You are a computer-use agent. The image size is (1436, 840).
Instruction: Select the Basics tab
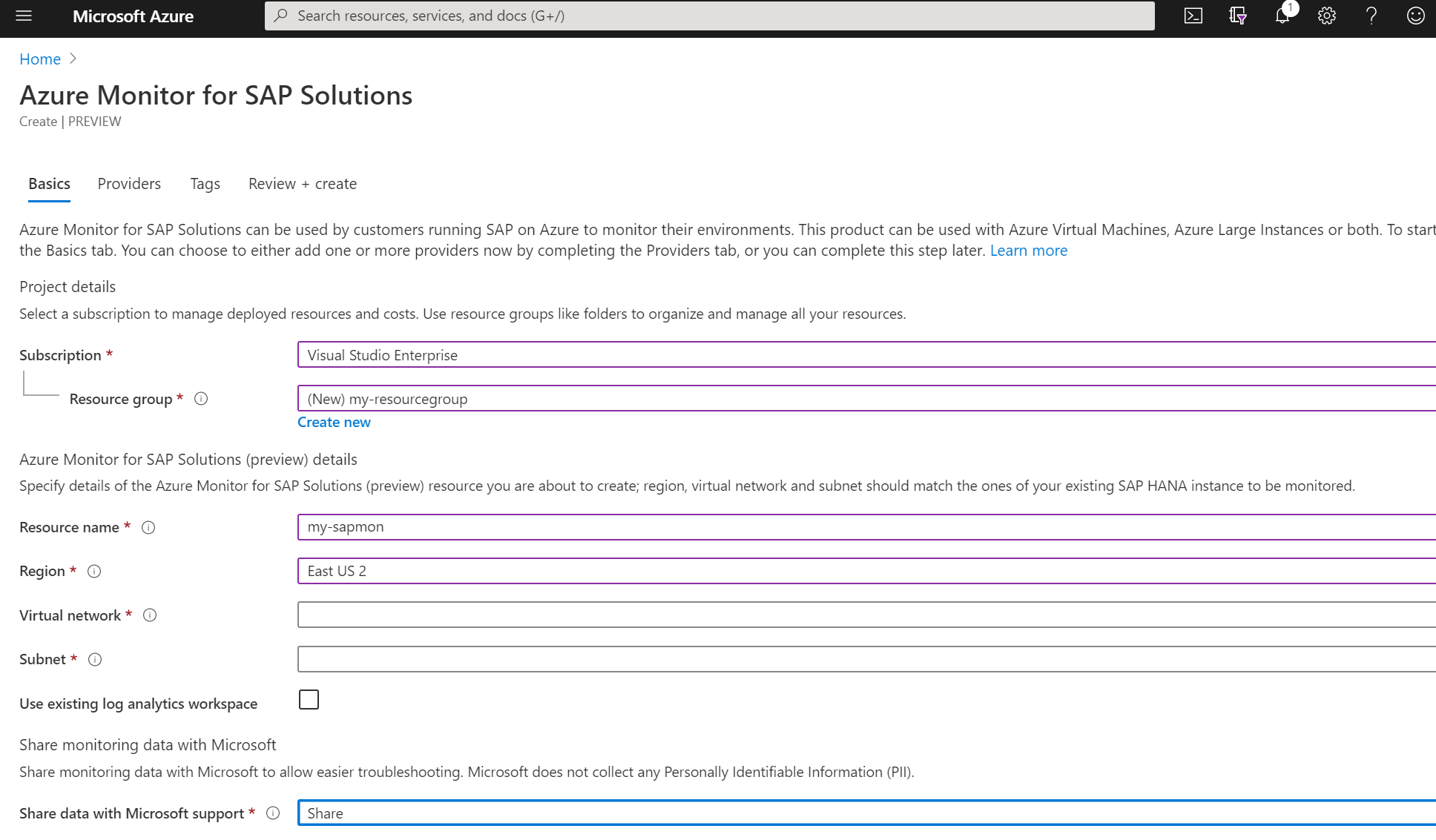click(x=49, y=184)
